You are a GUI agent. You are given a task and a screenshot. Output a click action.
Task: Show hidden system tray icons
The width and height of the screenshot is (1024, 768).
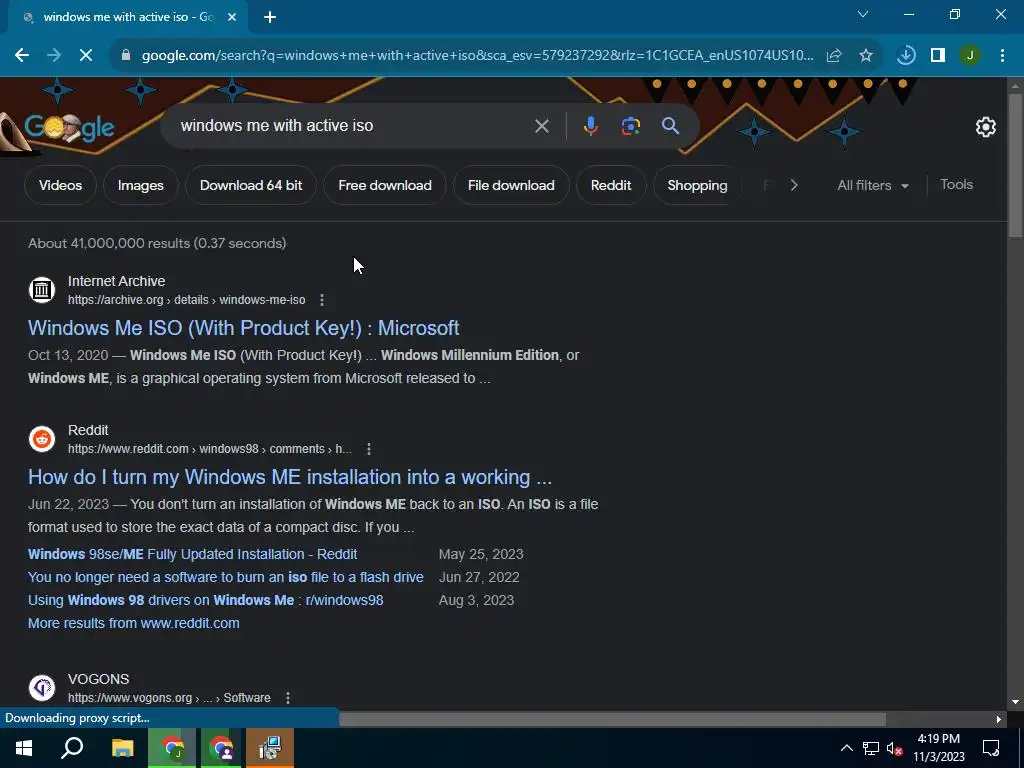point(846,748)
